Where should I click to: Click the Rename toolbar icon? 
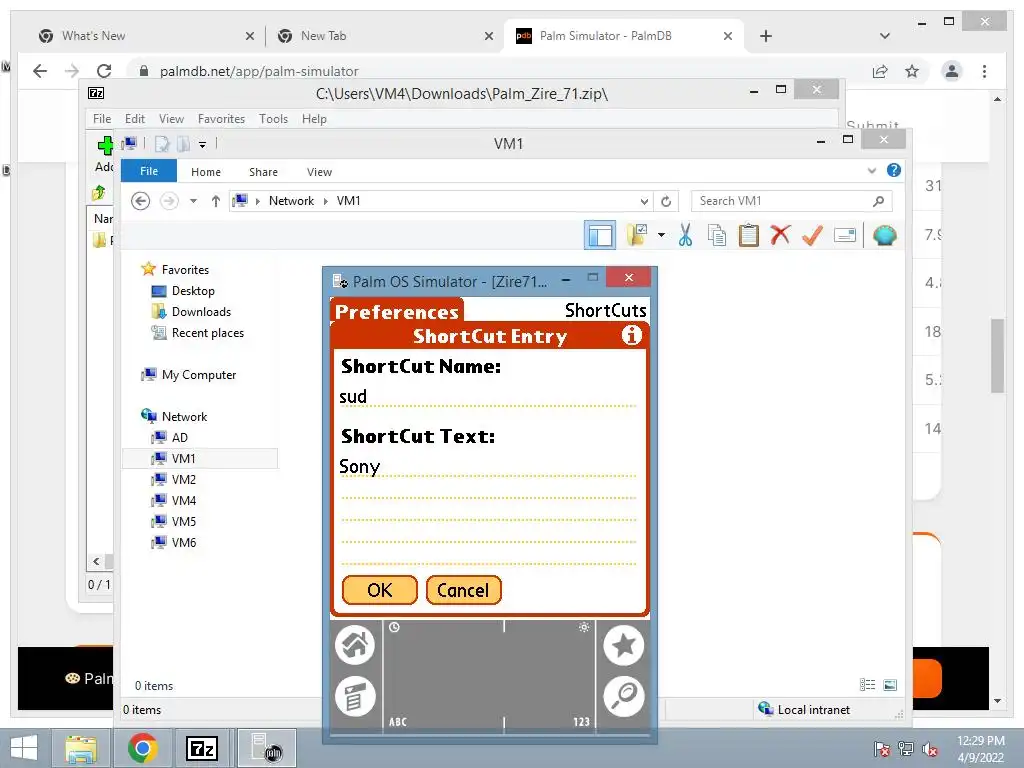click(x=844, y=235)
